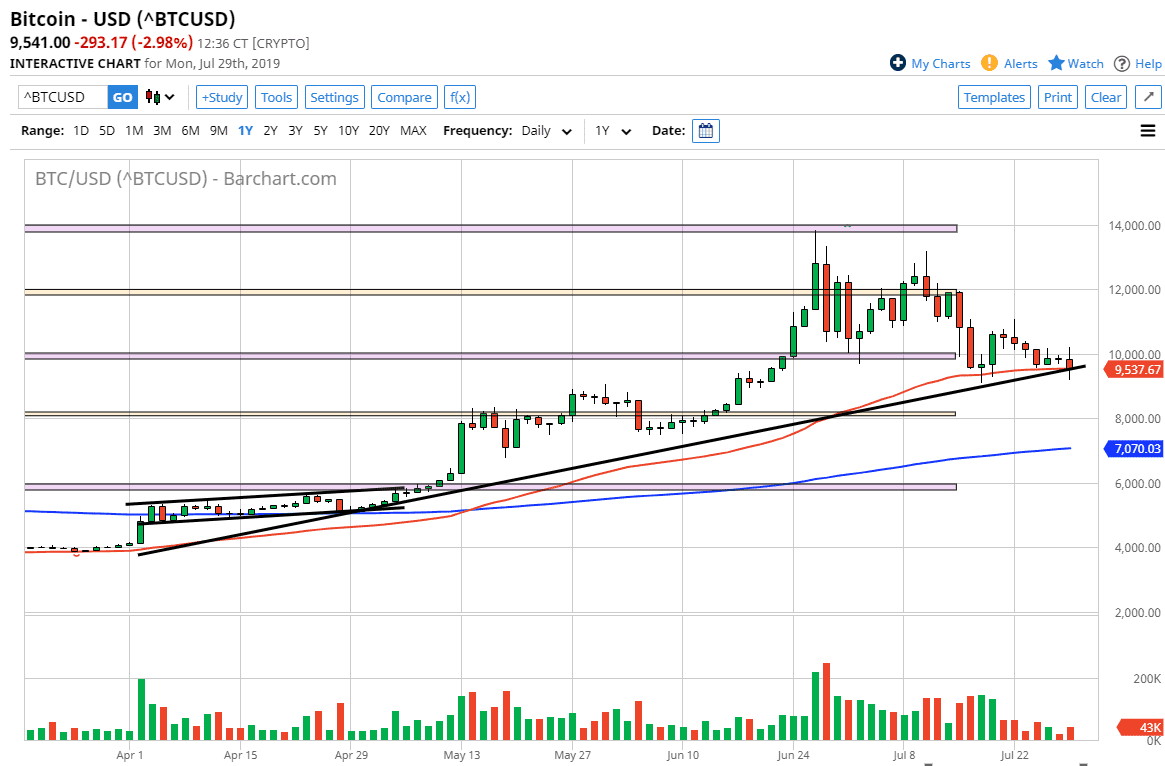This screenshot has width=1165, height=766.
Task: Open Help using the question mark icon
Action: (x=1124, y=63)
